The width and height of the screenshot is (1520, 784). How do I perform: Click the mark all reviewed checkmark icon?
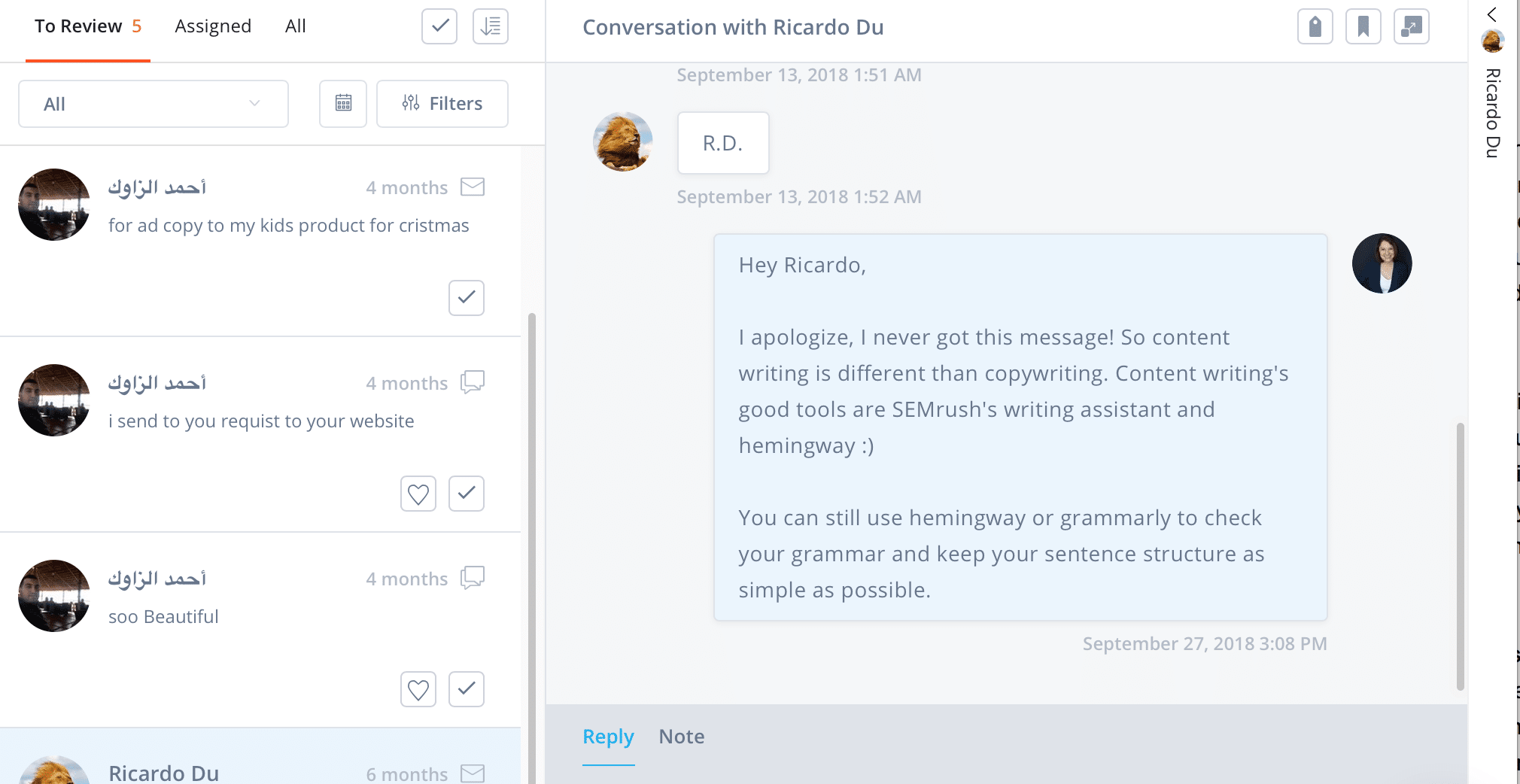pyautogui.click(x=439, y=26)
